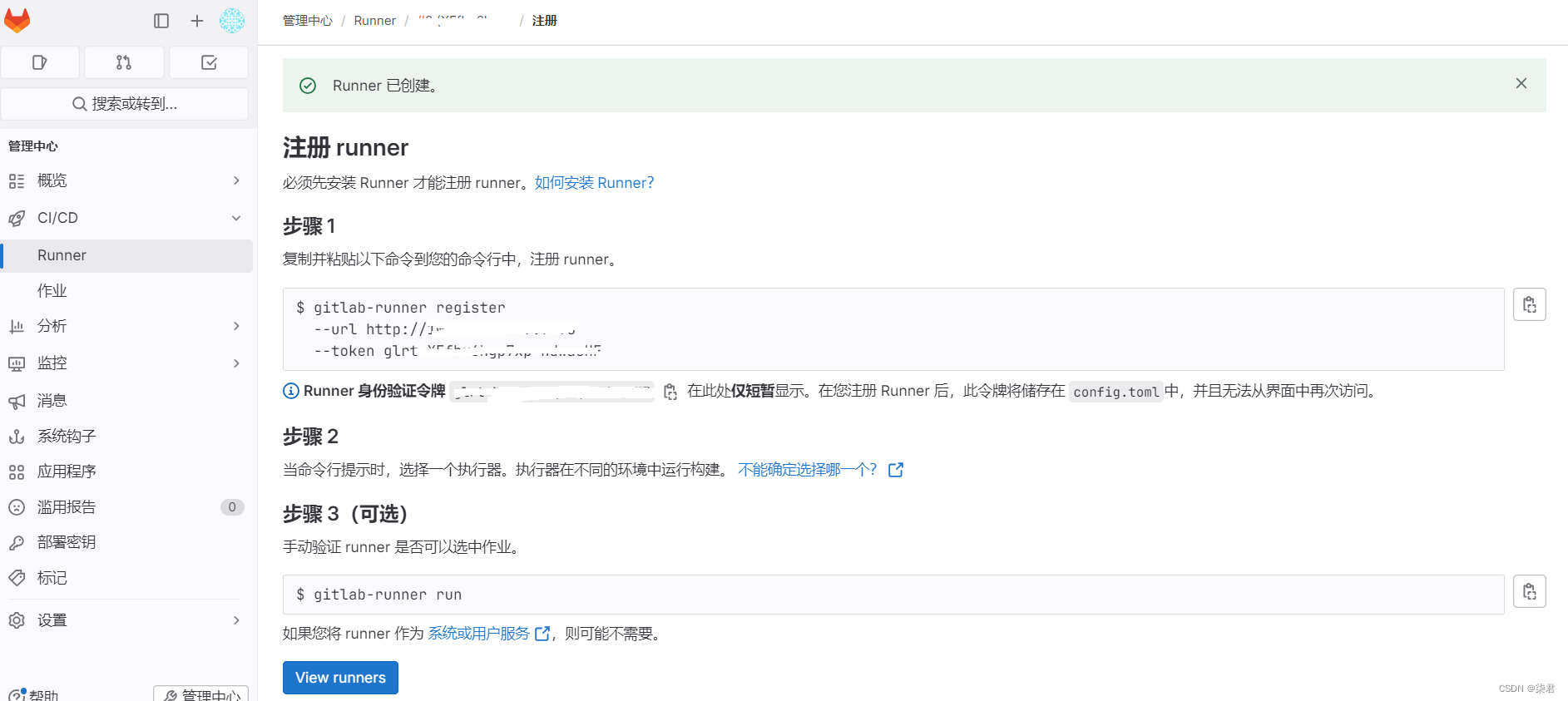This screenshot has height=701, width=1568.
Task: Copy the gitlab-runner register command
Action: coord(1530,304)
